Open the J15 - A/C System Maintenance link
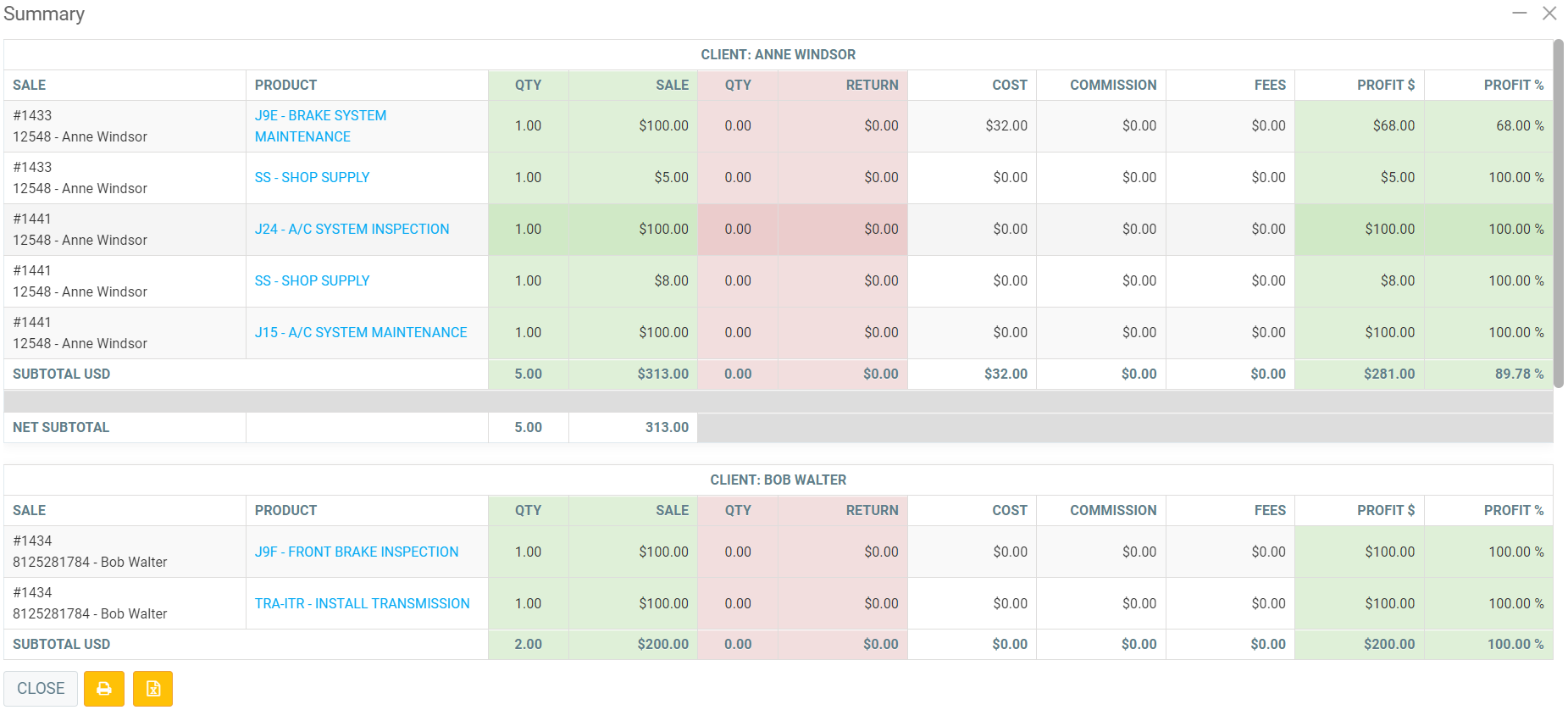 361,332
